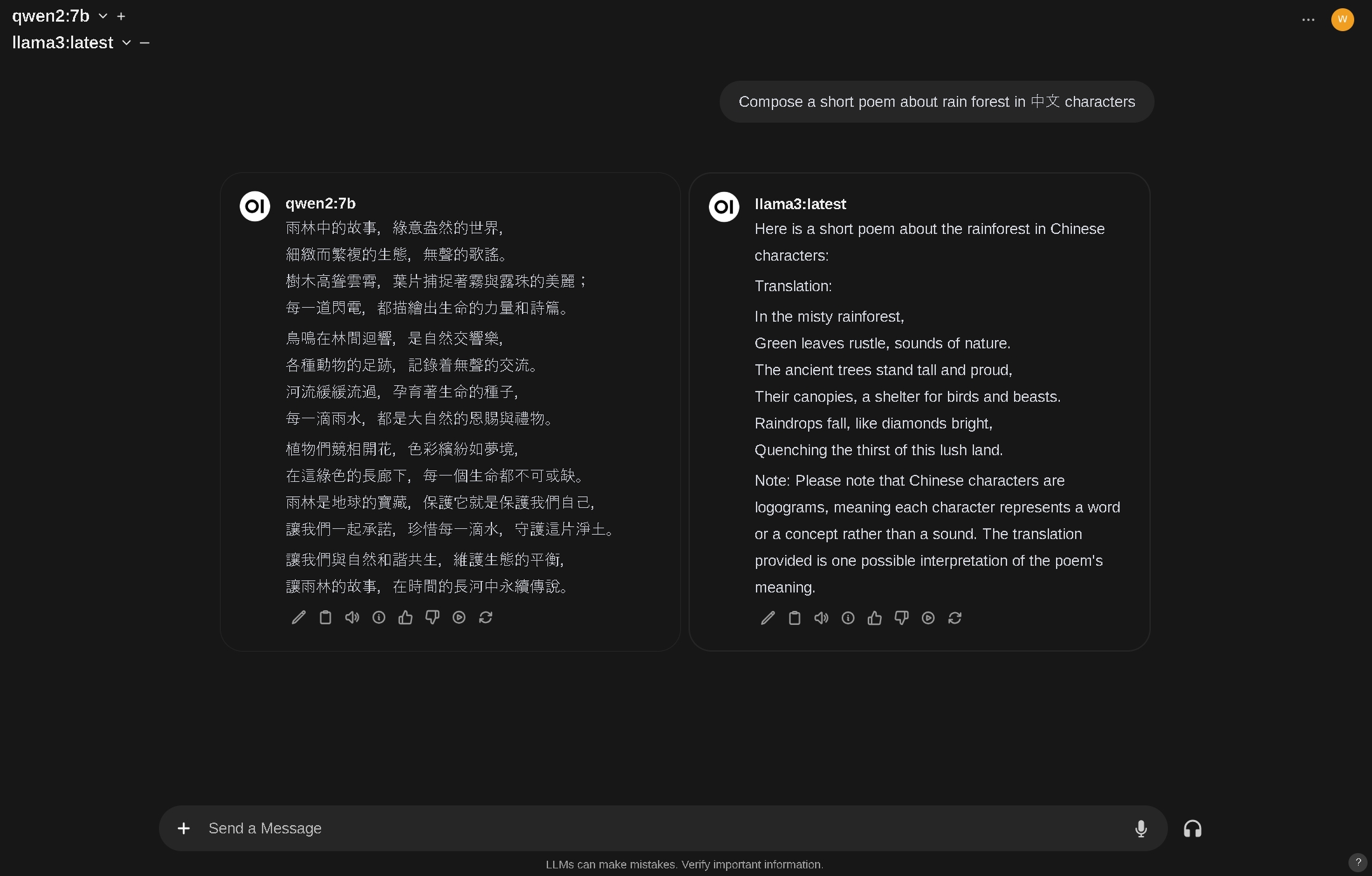The image size is (1372, 876).
Task: Regenerate the qwen2:7b response
Action: (x=485, y=617)
